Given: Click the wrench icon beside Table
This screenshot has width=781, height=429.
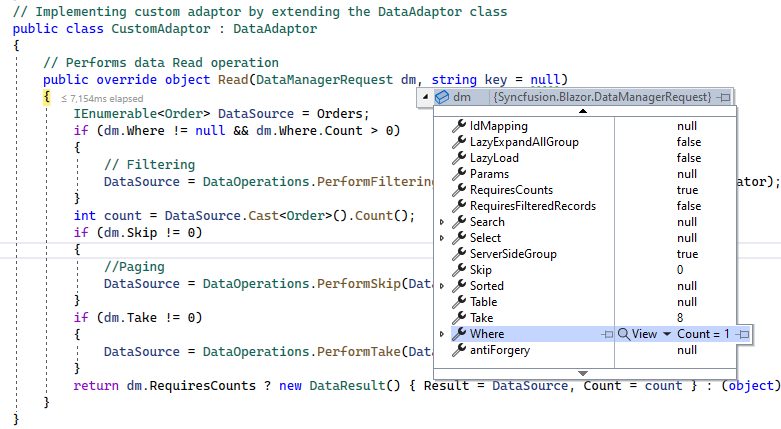Looking at the screenshot, I should pos(459,301).
